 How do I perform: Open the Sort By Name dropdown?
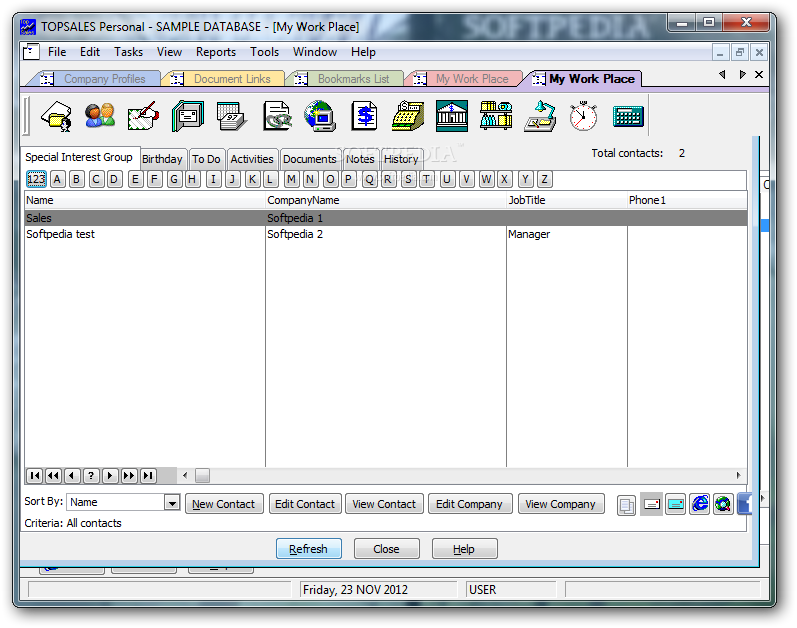[172, 503]
